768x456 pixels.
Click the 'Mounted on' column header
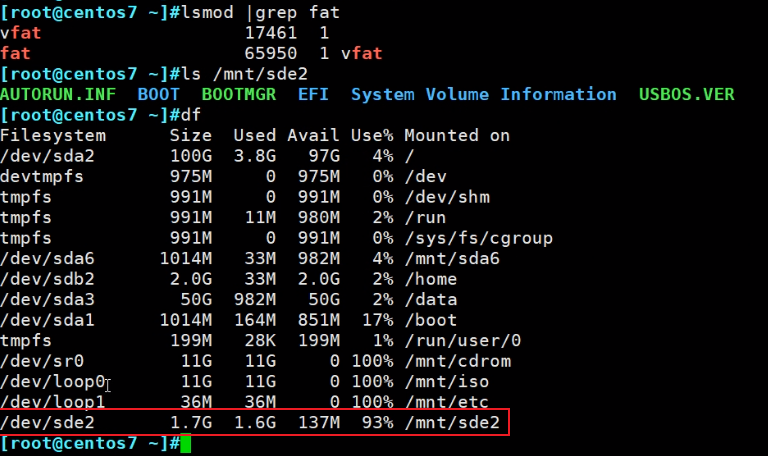click(x=457, y=135)
